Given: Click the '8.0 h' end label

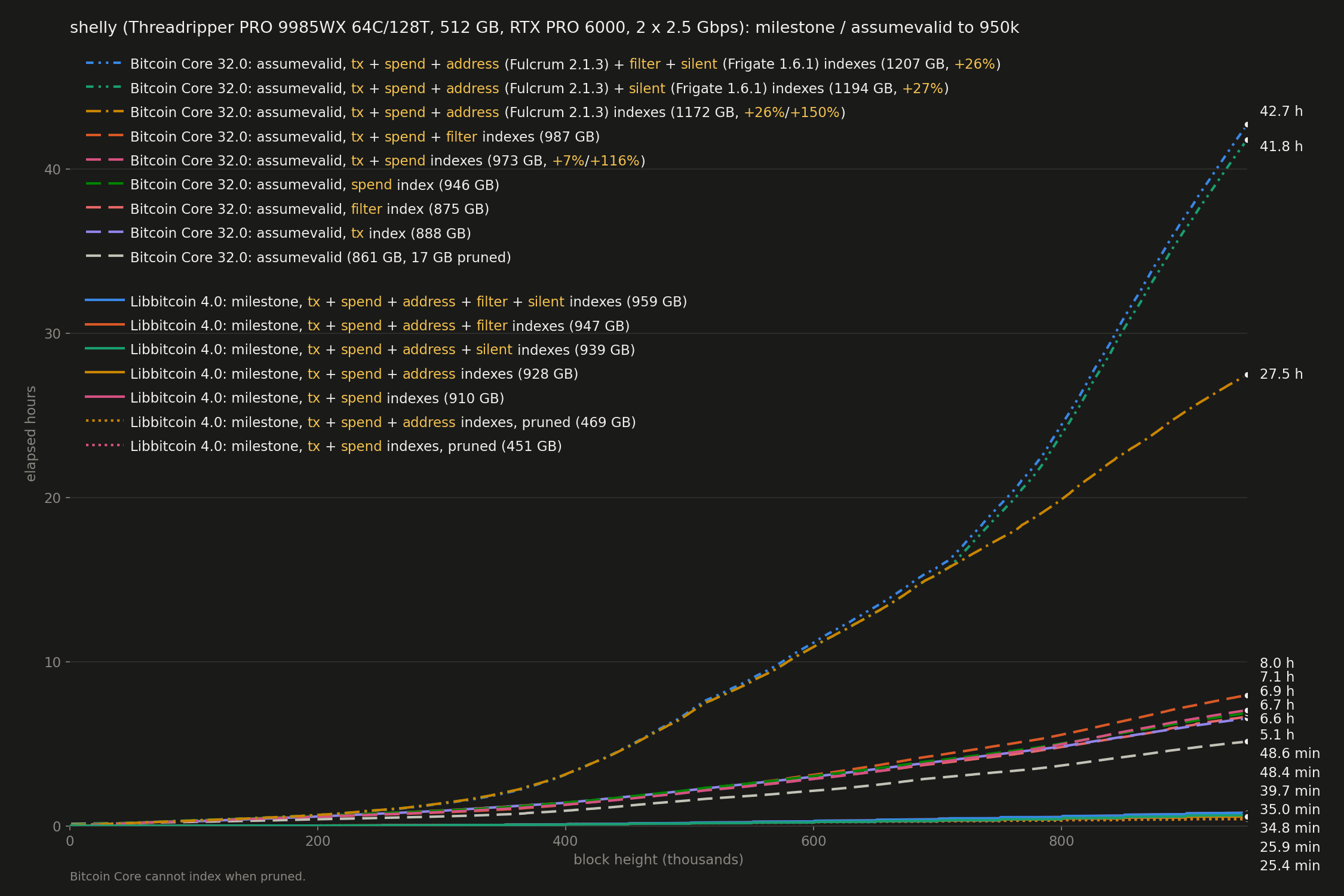Looking at the screenshot, I should (1277, 663).
